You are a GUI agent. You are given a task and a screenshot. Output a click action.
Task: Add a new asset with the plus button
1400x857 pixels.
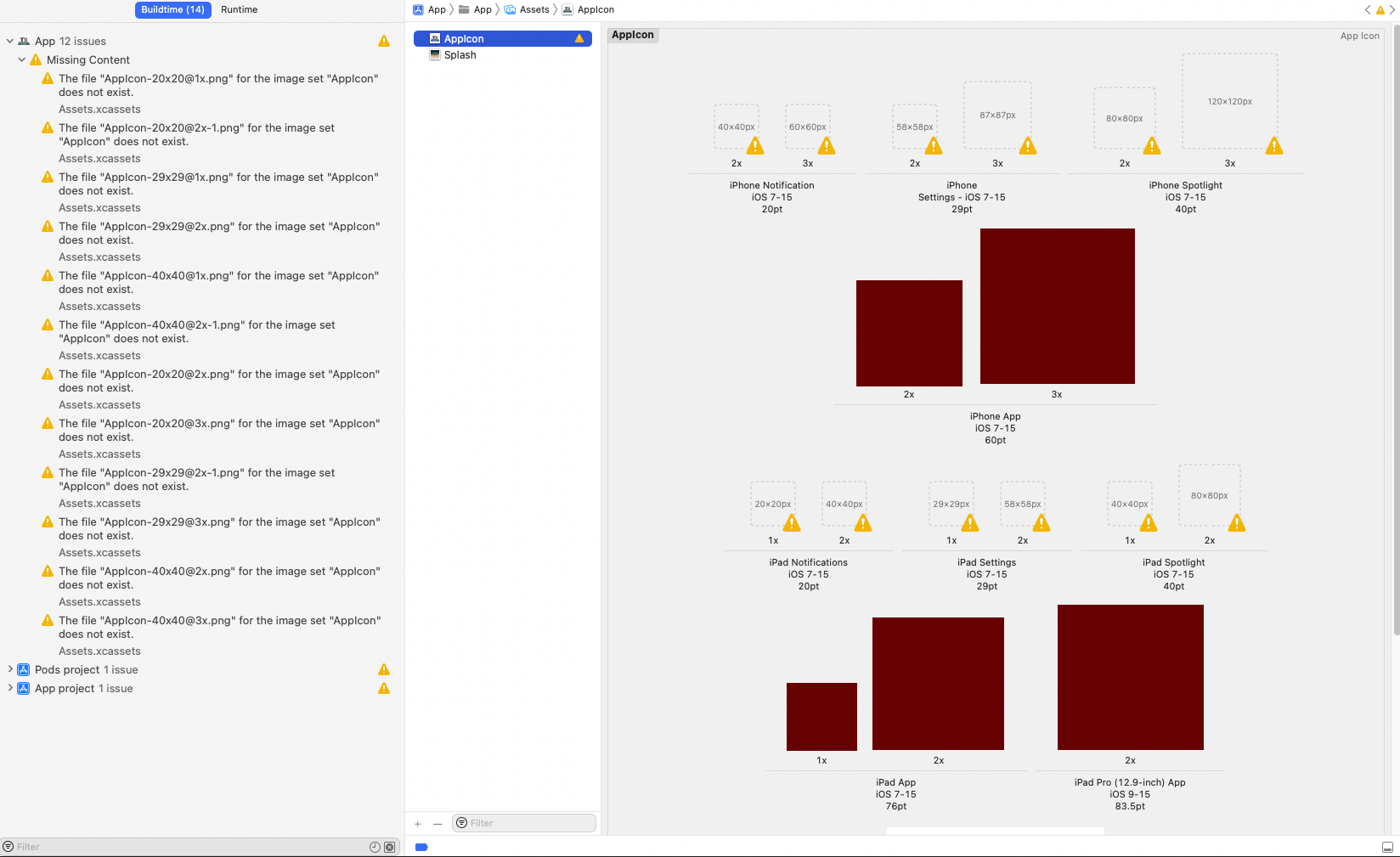tap(417, 823)
